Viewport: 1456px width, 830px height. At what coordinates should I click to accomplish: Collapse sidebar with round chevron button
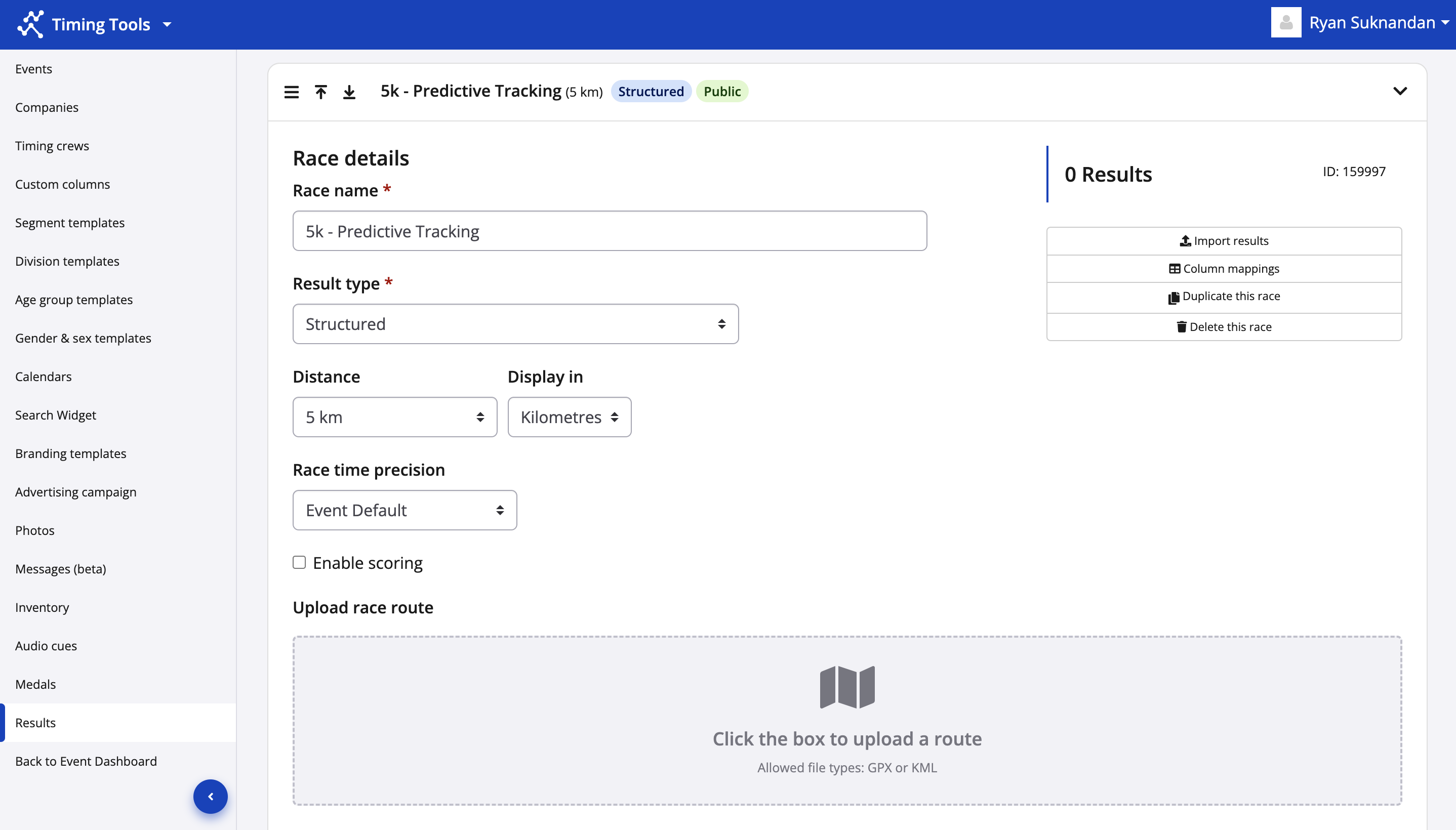(x=211, y=797)
